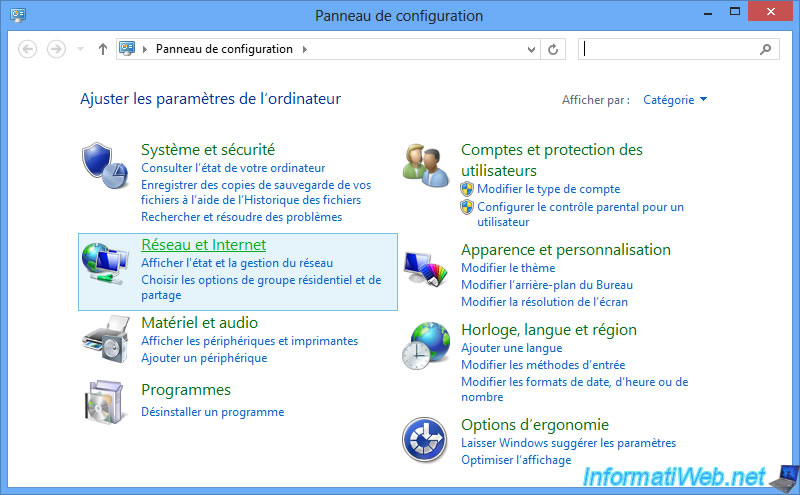800x495 pixels.
Task: Click Ajouter un périphérique link
Action: [x=204, y=358]
